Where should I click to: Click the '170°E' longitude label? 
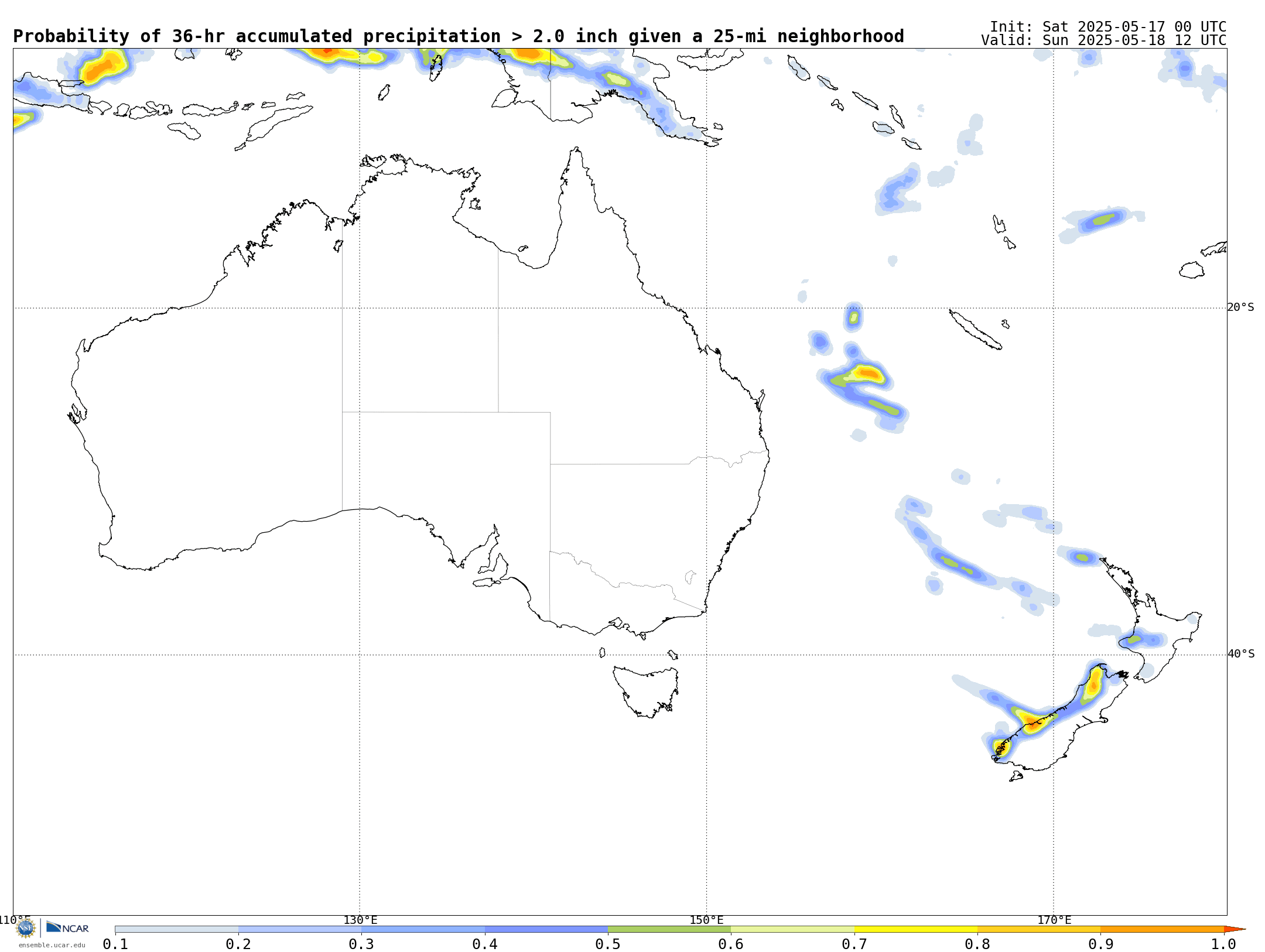[1054, 920]
